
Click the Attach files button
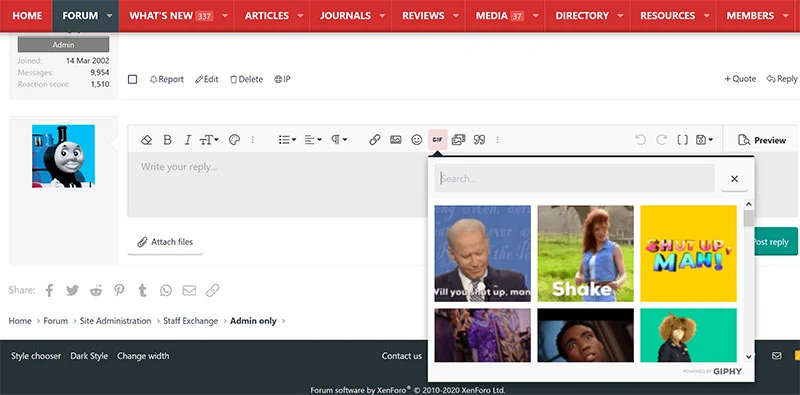[165, 242]
